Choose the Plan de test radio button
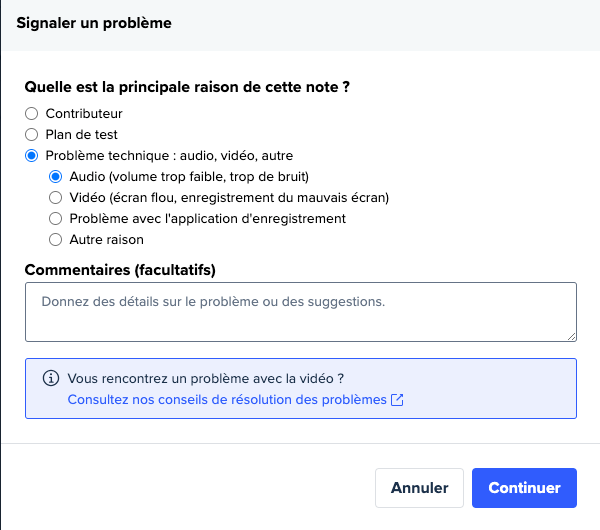The height and width of the screenshot is (530, 600). click(x=31, y=135)
